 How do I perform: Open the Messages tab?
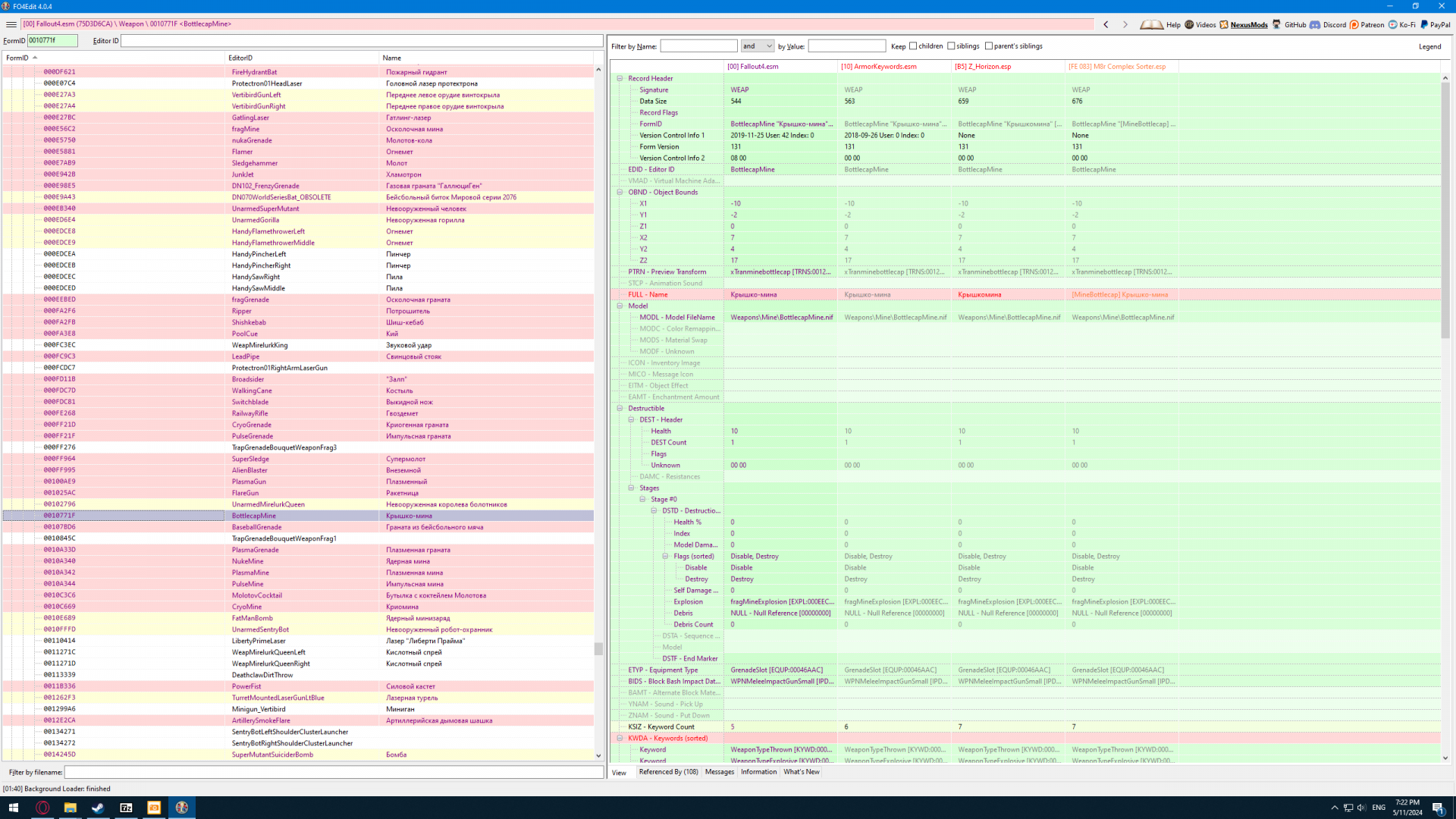pos(719,772)
